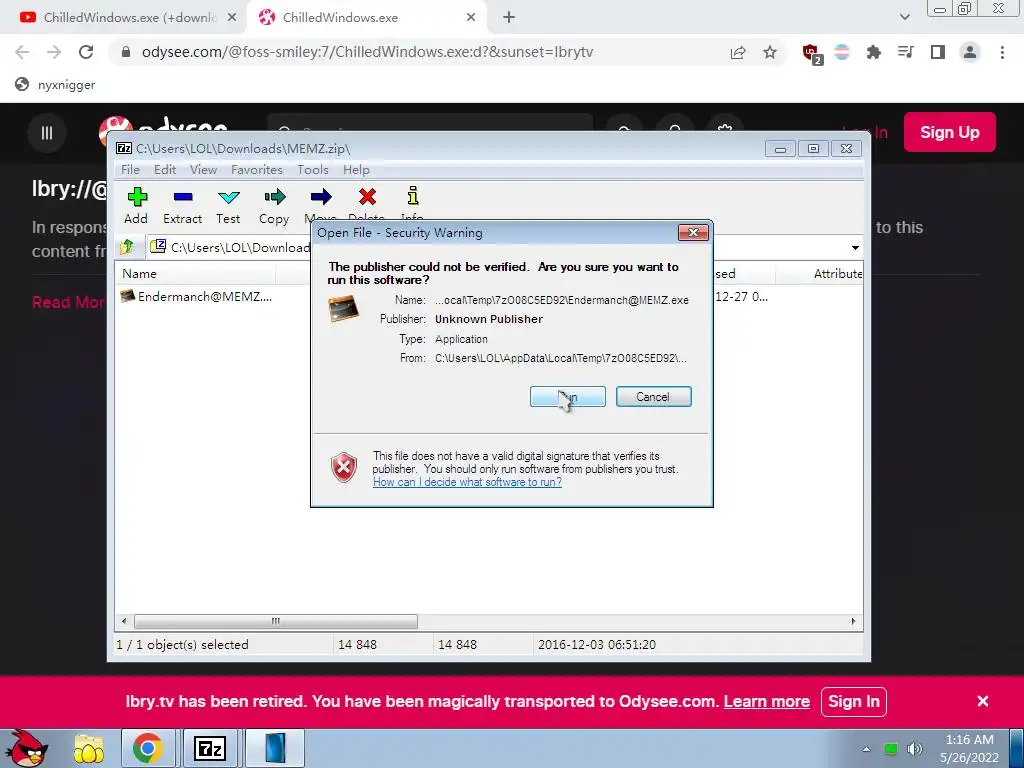
Task: Open the uBlock Origin extension icon
Action: (812, 53)
